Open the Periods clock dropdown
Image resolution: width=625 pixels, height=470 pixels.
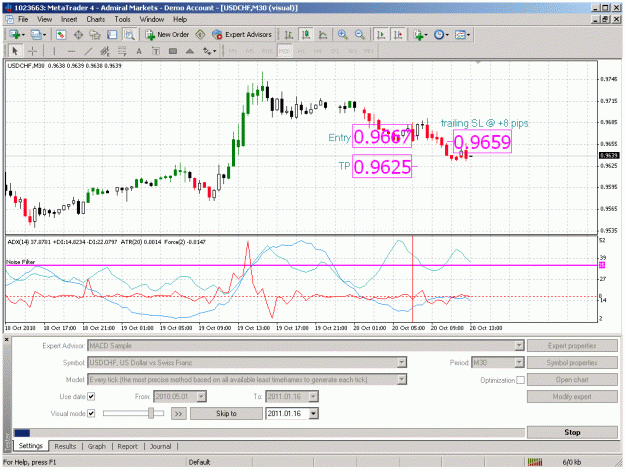pos(441,35)
